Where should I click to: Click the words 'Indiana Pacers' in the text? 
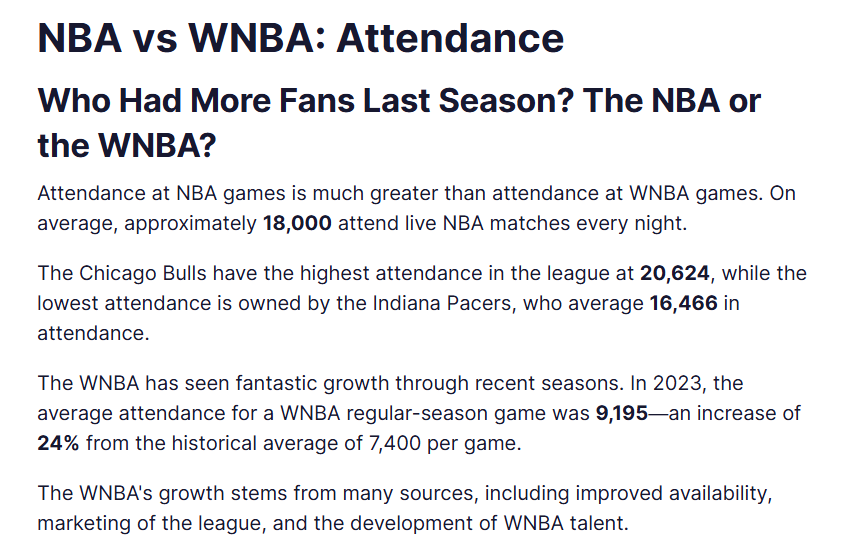coord(442,303)
